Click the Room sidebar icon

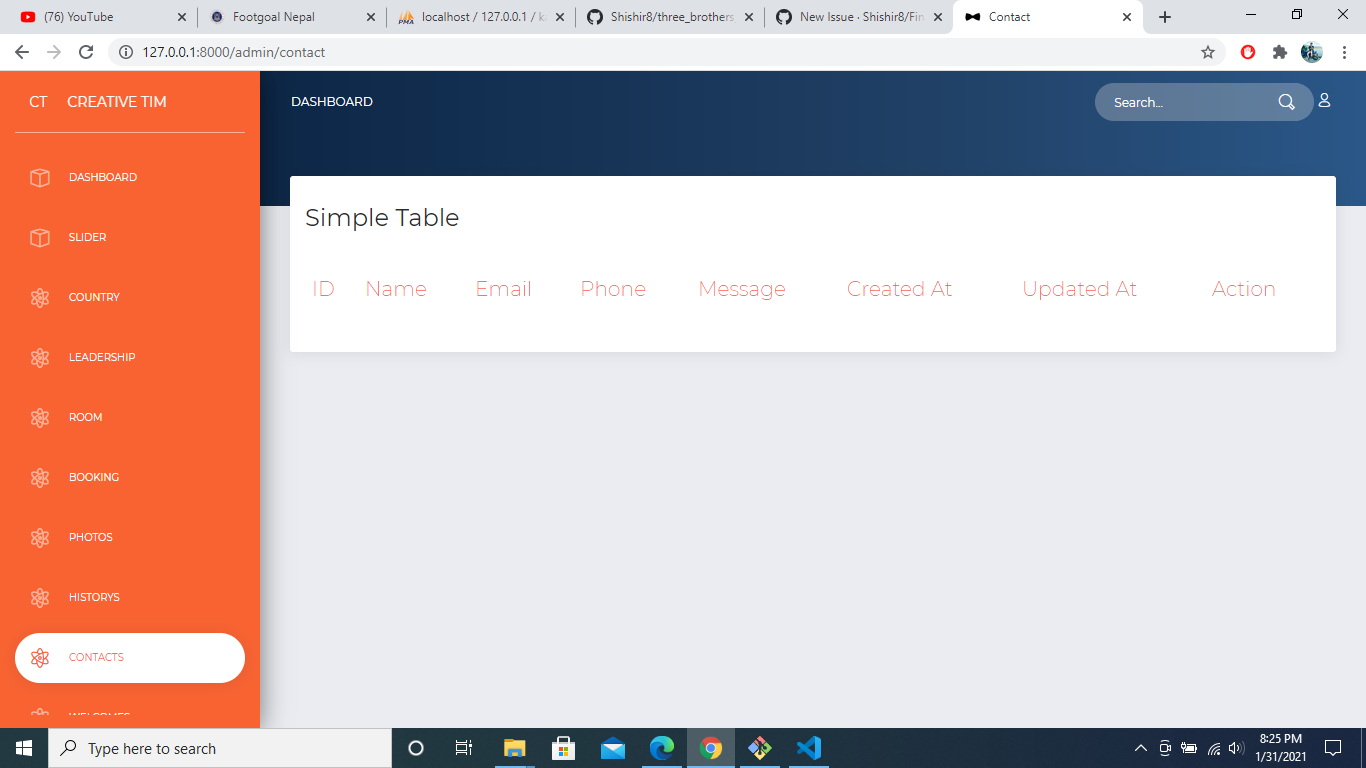40,417
